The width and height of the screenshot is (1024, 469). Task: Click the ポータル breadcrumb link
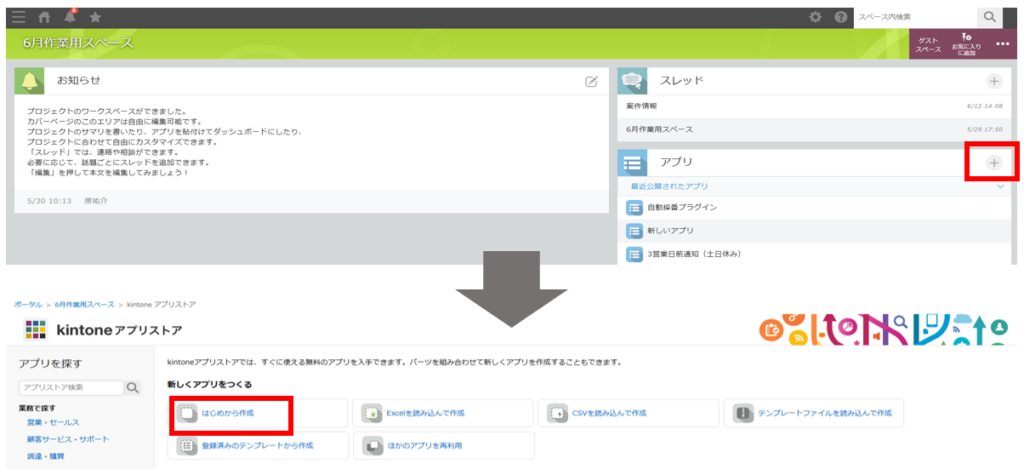(27, 304)
